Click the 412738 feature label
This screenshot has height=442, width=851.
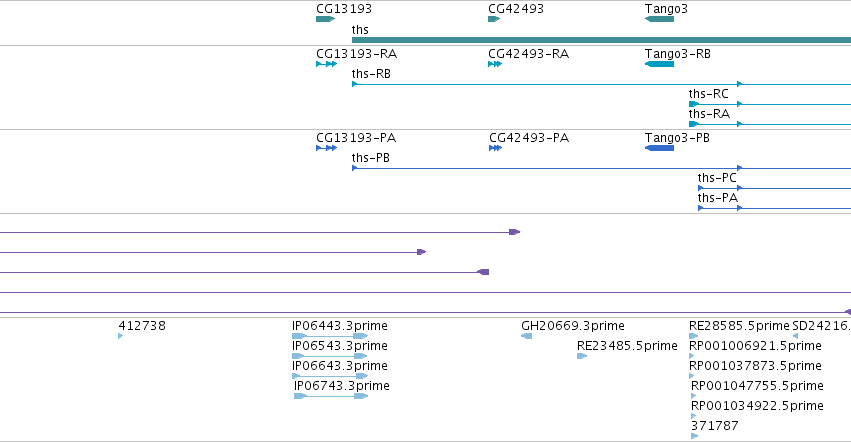pyautogui.click(x=142, y=326)
